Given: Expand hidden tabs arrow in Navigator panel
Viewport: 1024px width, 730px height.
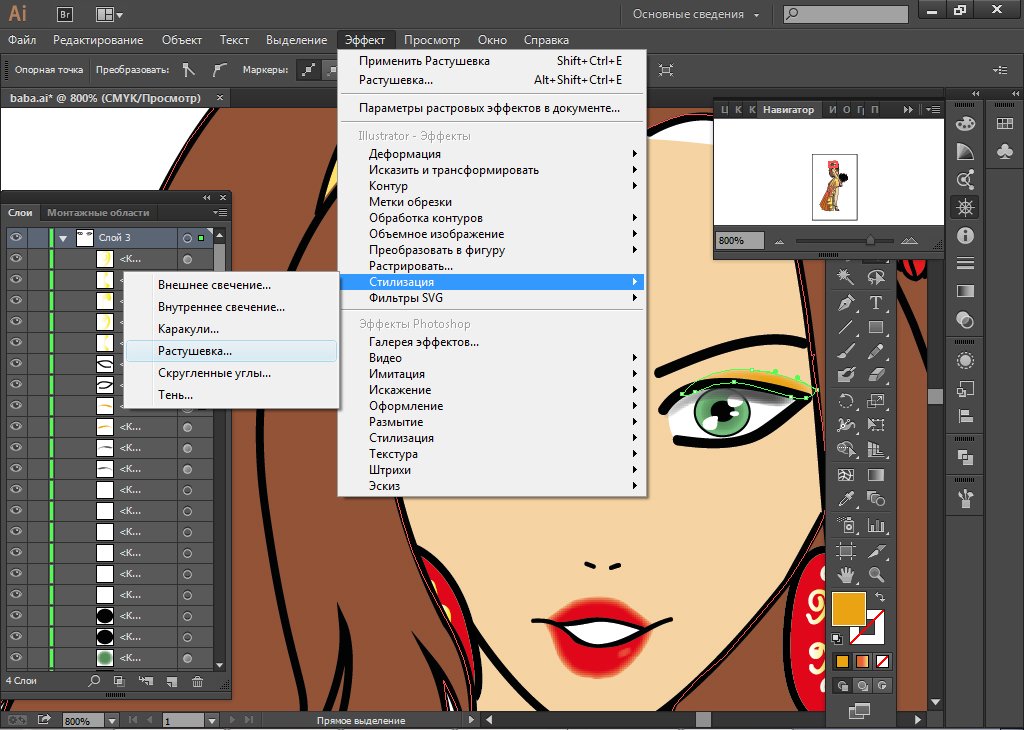Looking at the screenshot, I should click(x=908, y=110).
